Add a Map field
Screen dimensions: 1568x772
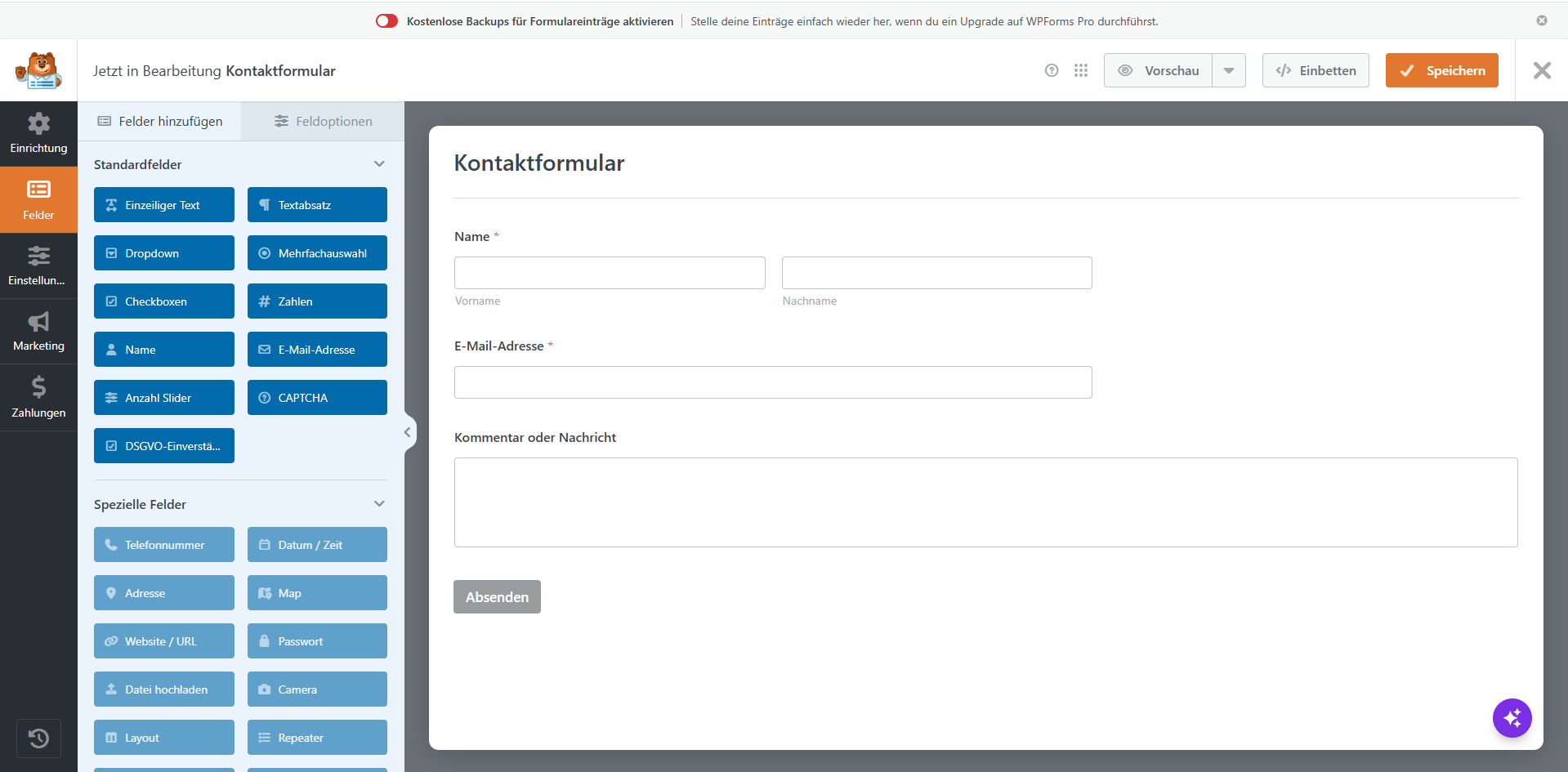317,593
